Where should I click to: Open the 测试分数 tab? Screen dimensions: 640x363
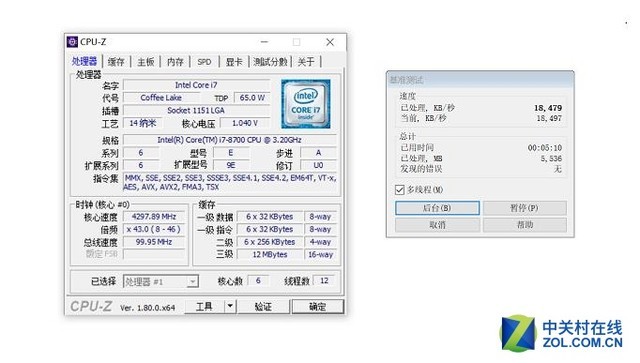(x=270, y=62)
